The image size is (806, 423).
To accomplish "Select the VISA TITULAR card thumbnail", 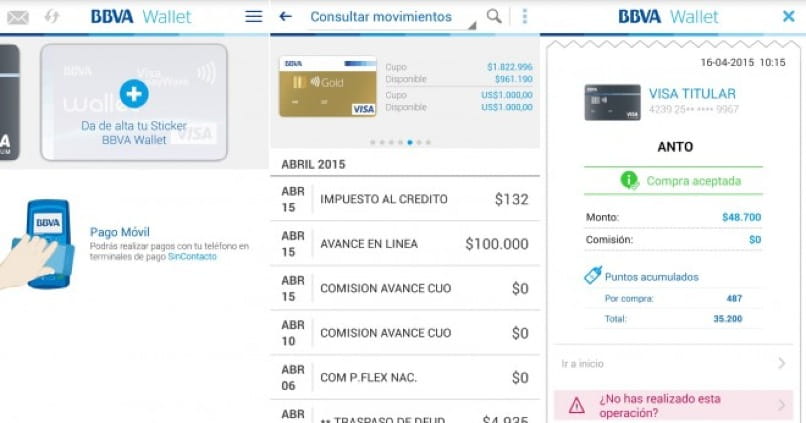I will pyautogui.click(x=613, y=102).
